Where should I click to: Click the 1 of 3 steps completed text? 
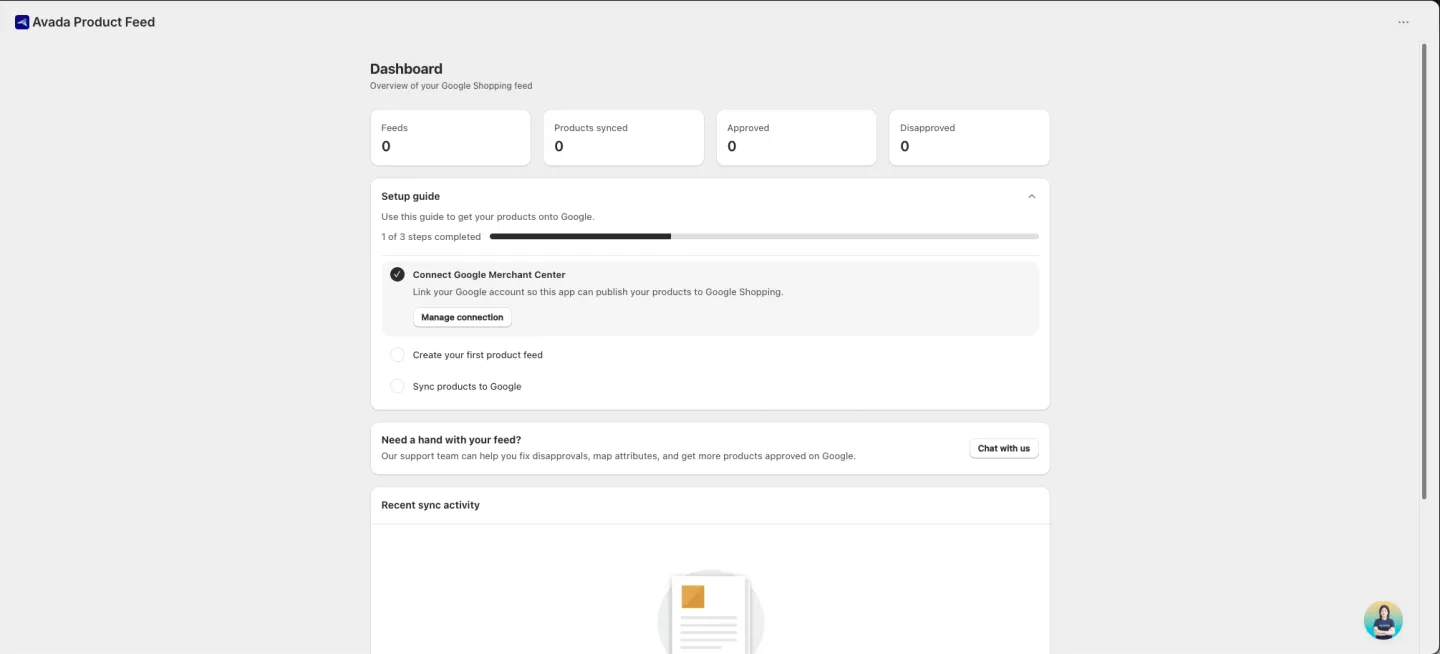431,237
